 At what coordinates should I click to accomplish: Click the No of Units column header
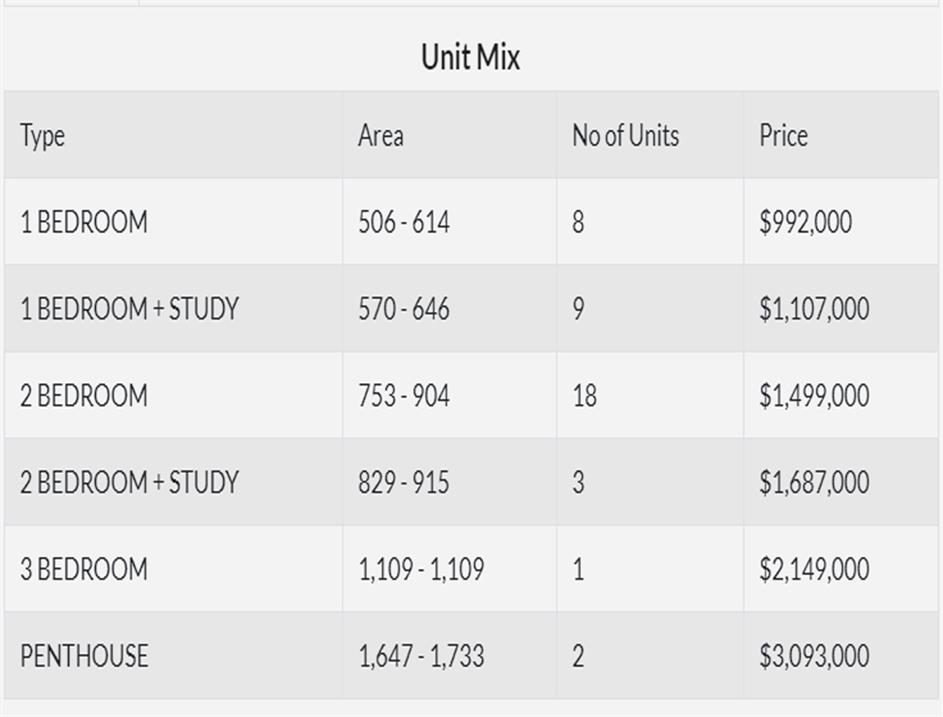coord(625,136)
